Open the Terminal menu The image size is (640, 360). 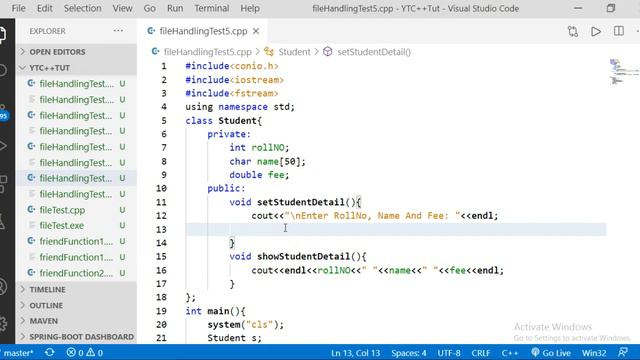211,8
